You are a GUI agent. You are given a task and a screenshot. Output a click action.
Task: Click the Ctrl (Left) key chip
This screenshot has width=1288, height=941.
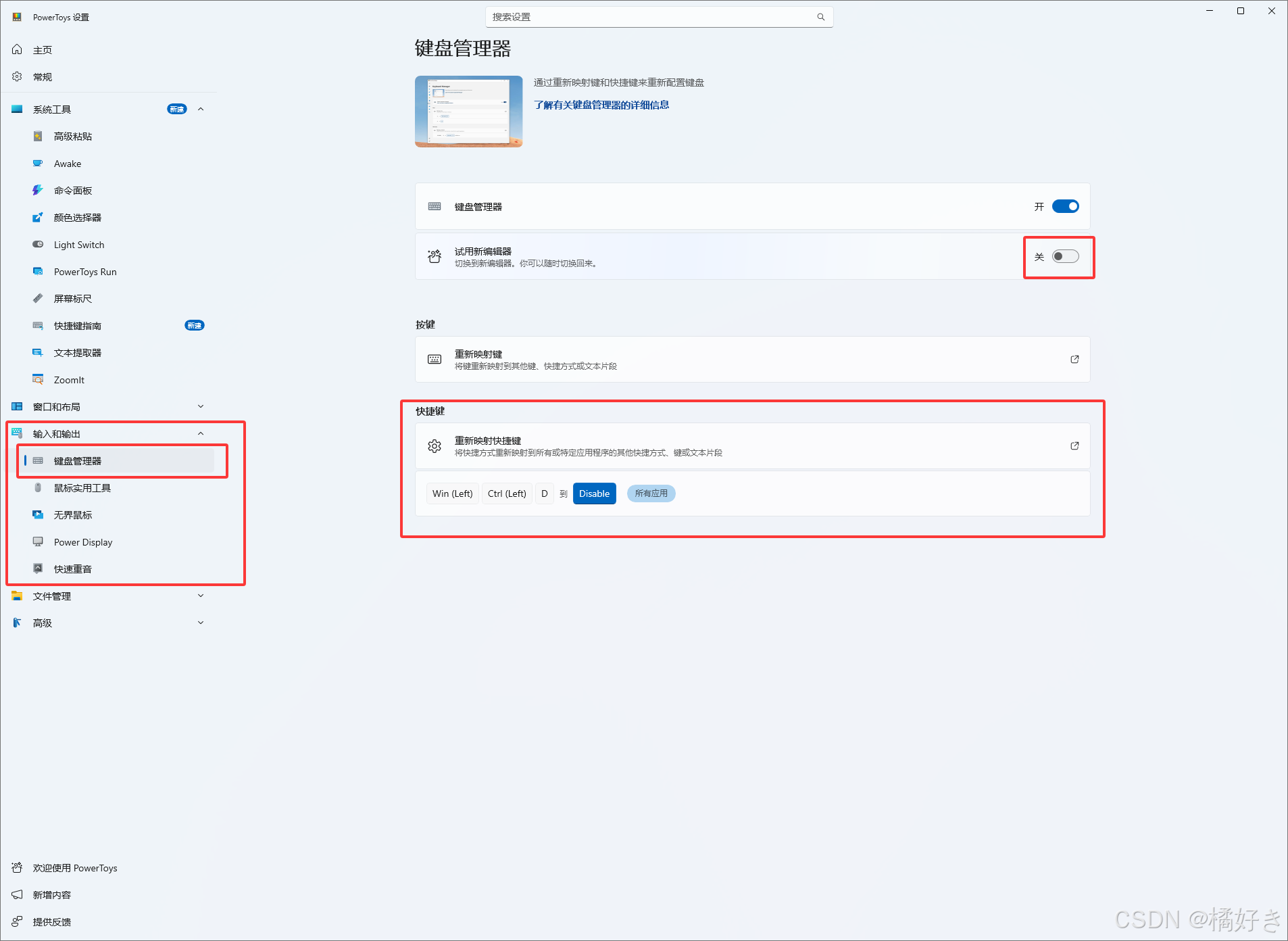coord(507,493)
